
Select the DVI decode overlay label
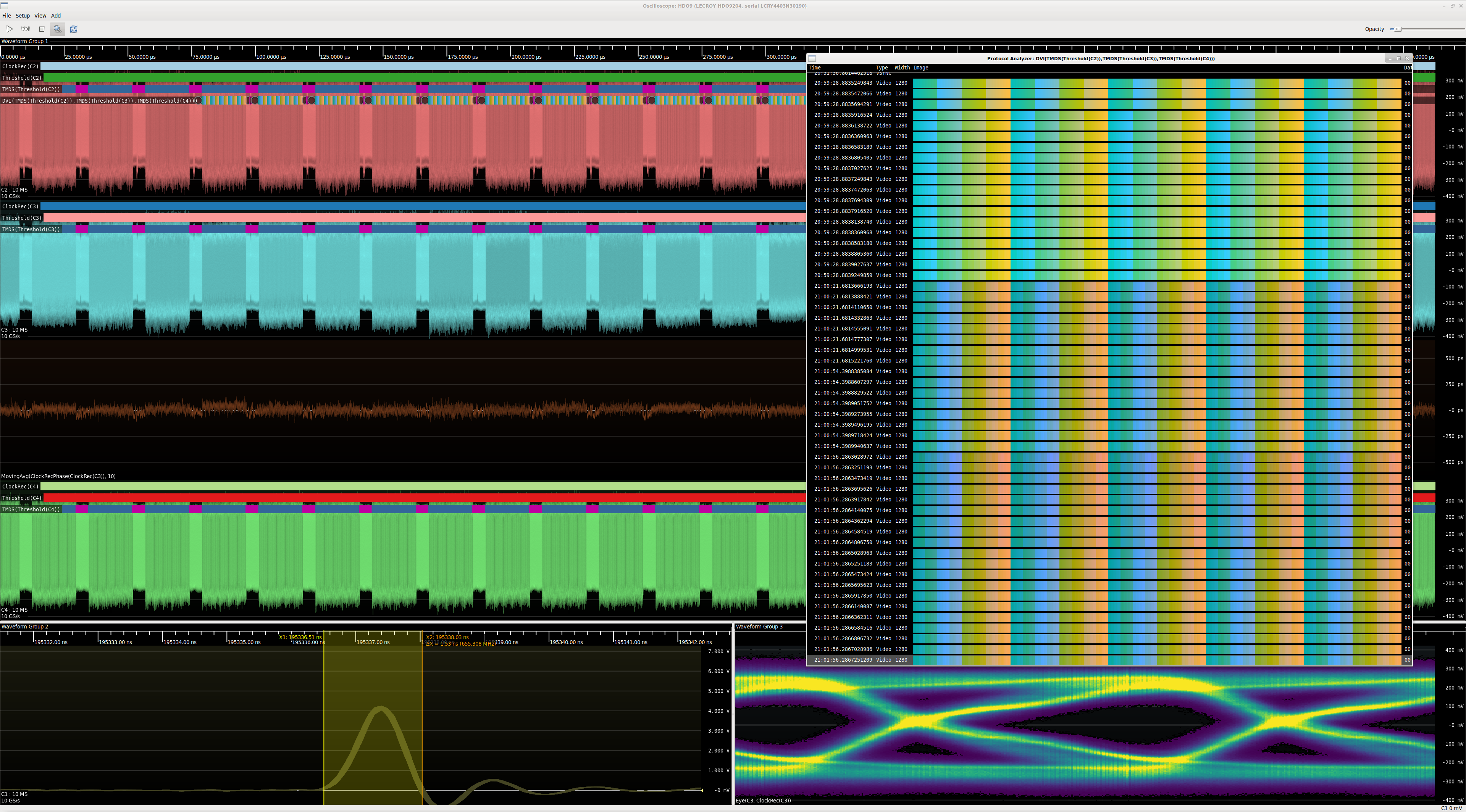click(99, 101)
